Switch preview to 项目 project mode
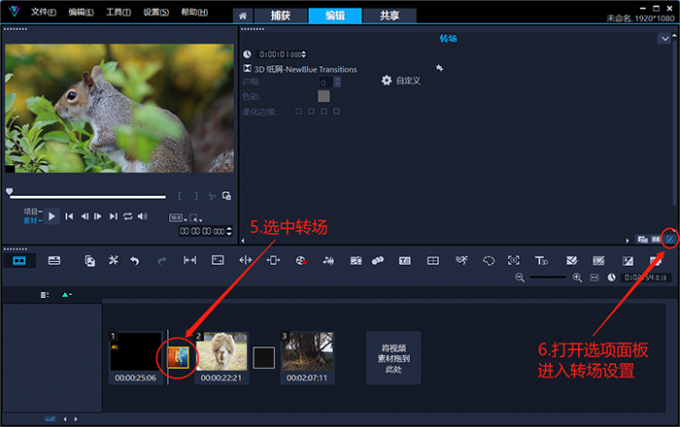 [33, 212]
